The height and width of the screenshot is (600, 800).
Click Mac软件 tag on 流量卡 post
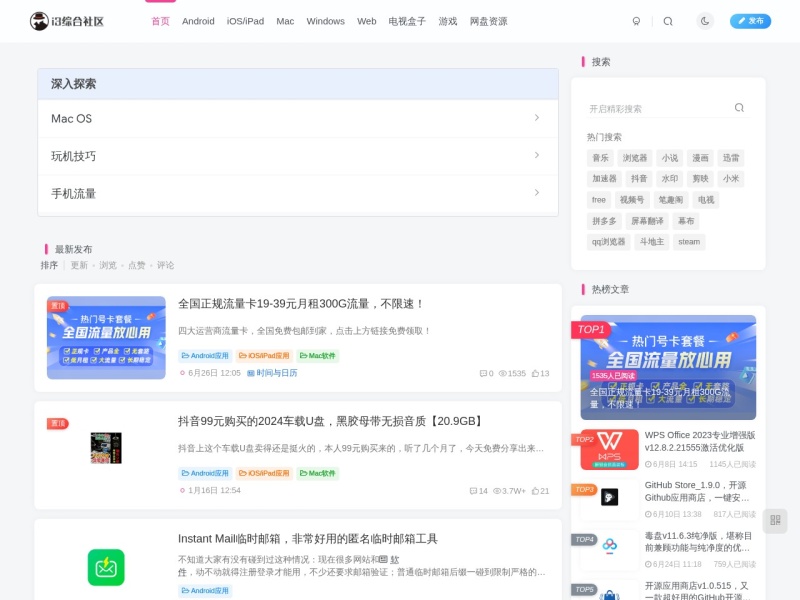coord(317,356)
